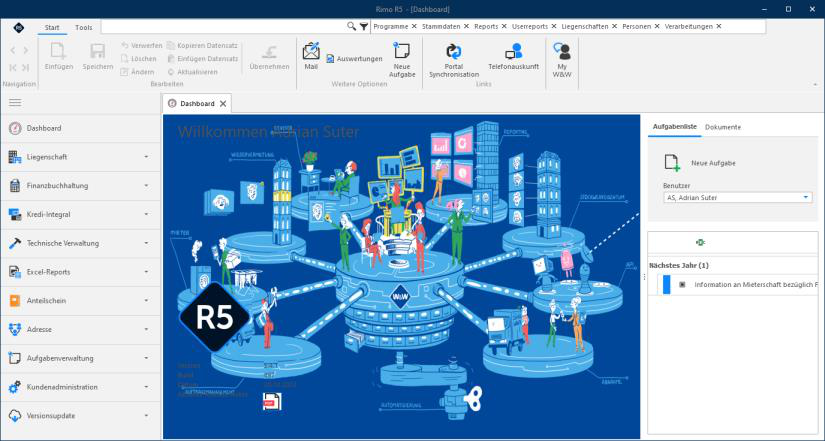Viewport: 825px width, 441px height.
Task: Remove the Reports filter tag
Action: pos(504,26)
